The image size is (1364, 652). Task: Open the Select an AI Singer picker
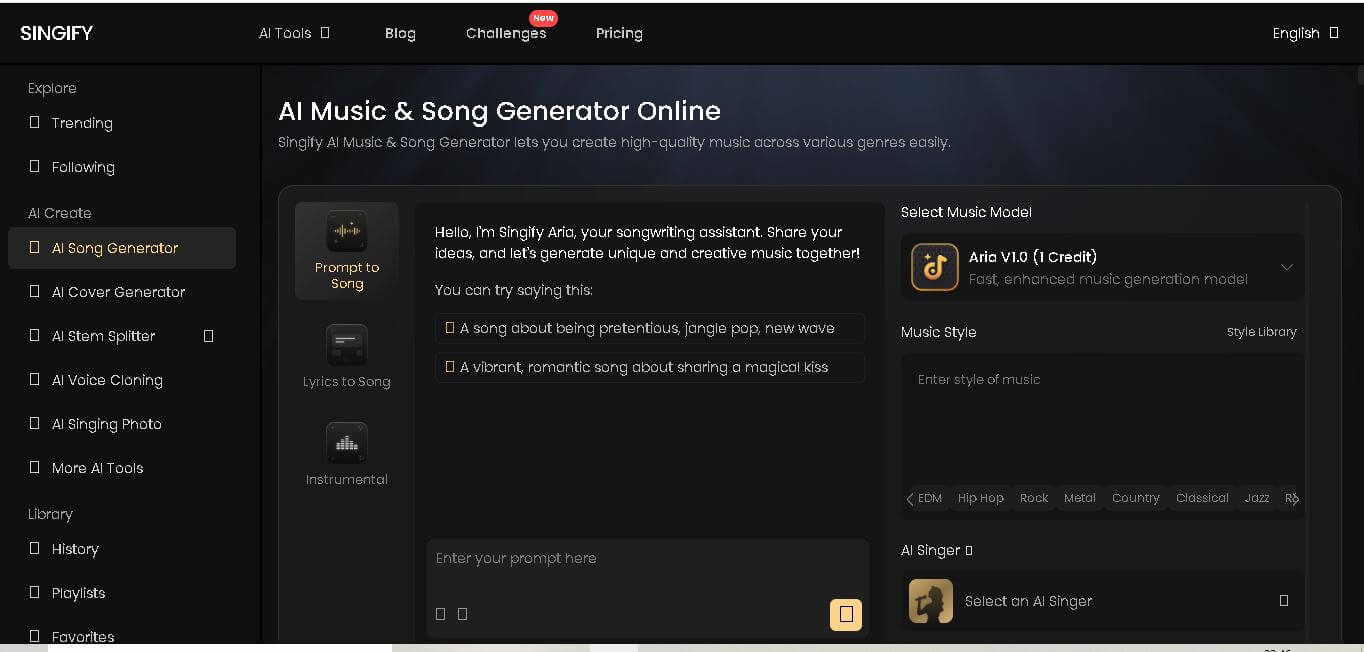[1102, 601]
